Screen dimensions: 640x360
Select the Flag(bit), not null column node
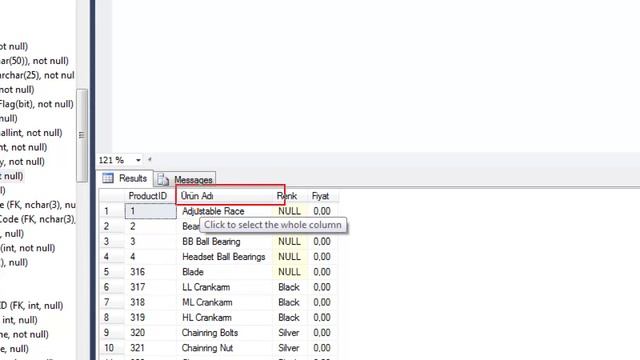pos(37,104)
